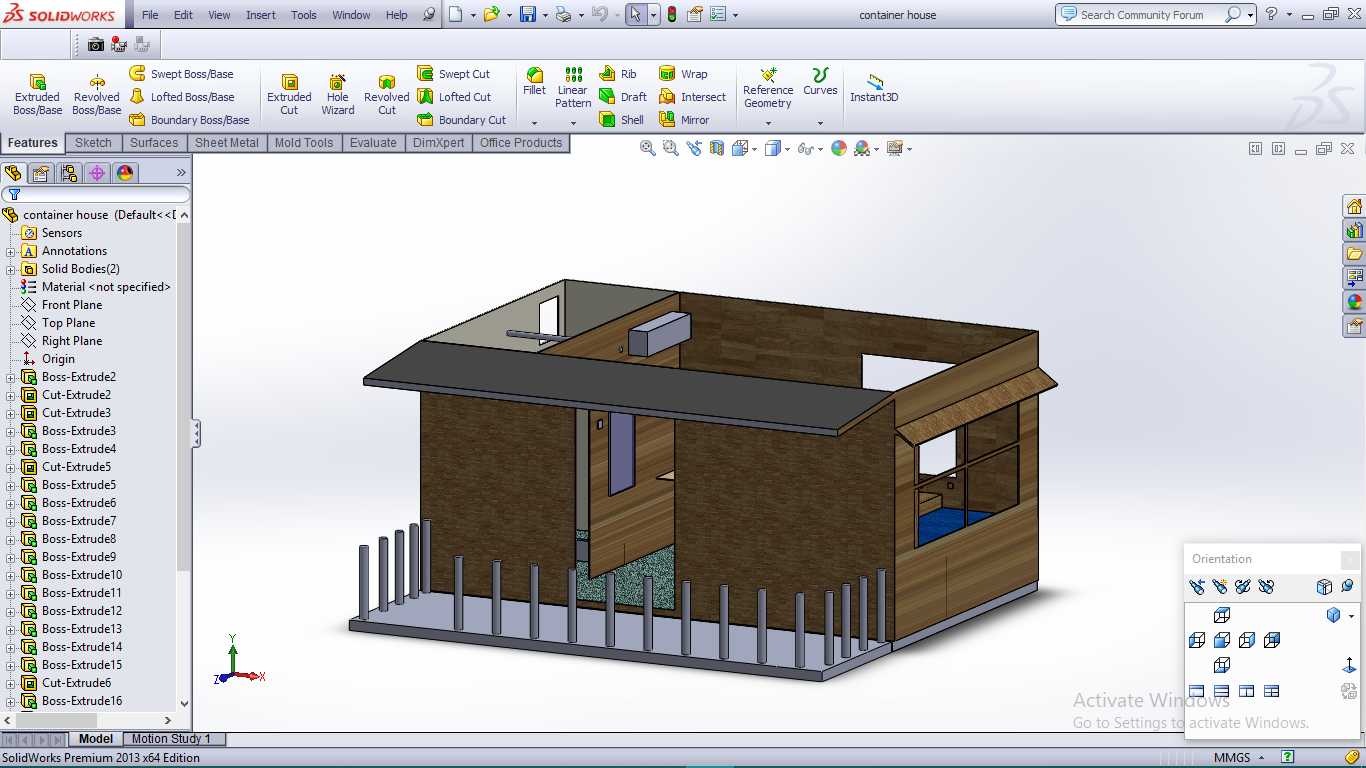This screenshot has height=768, width=1366.
Task: Select the Front Plane in tree
Action: coord(72,305)
